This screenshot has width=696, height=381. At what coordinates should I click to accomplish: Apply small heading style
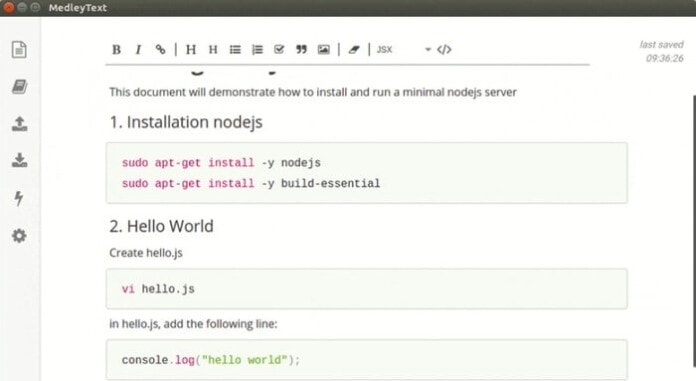coord(213,49)
